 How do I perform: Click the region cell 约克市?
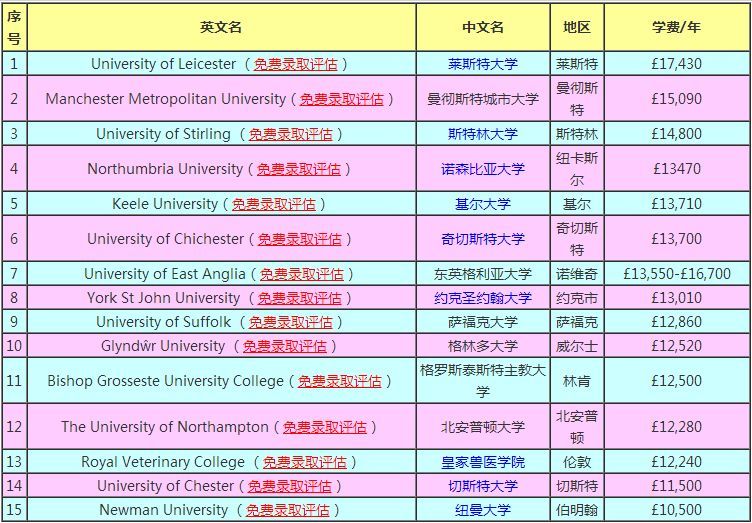(x=577, y=298)
